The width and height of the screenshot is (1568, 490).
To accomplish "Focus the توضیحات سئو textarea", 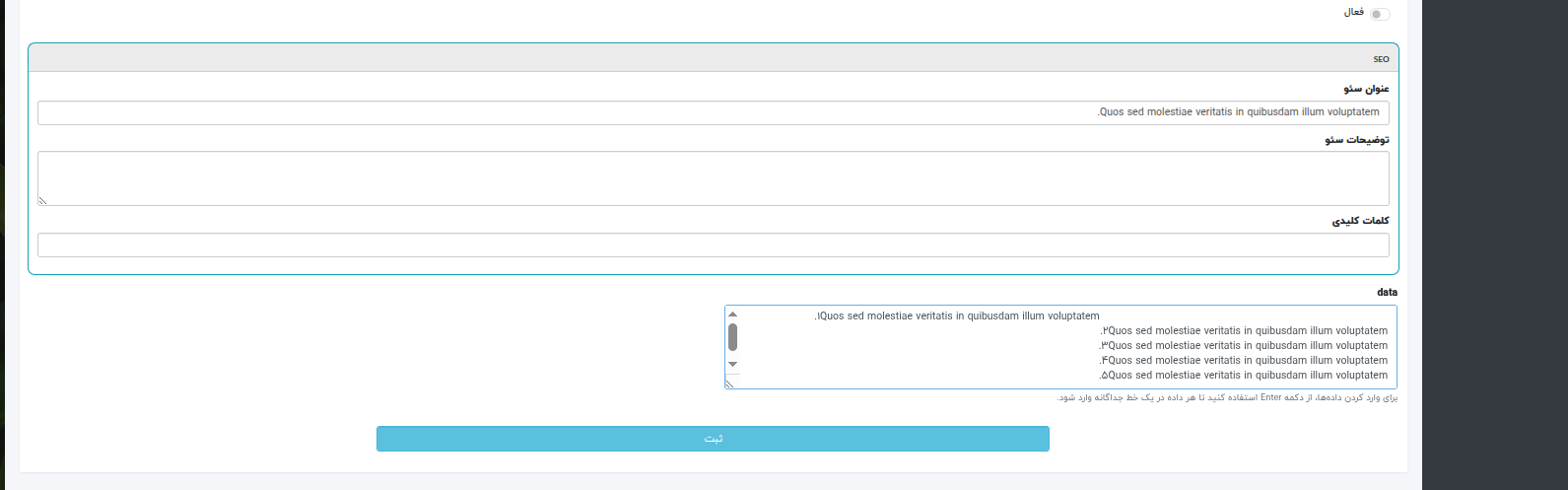I will (713, 178).
